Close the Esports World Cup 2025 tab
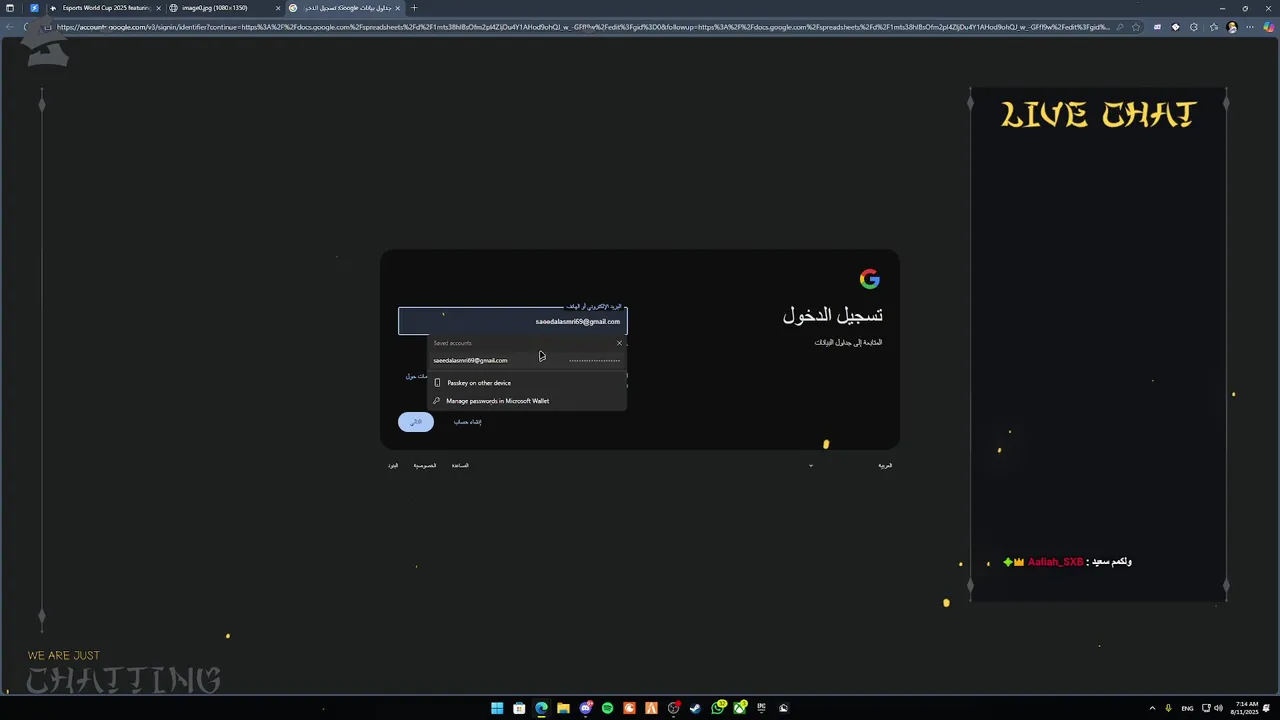This screenshot has height=720, width=1280. tap(158, 8)
